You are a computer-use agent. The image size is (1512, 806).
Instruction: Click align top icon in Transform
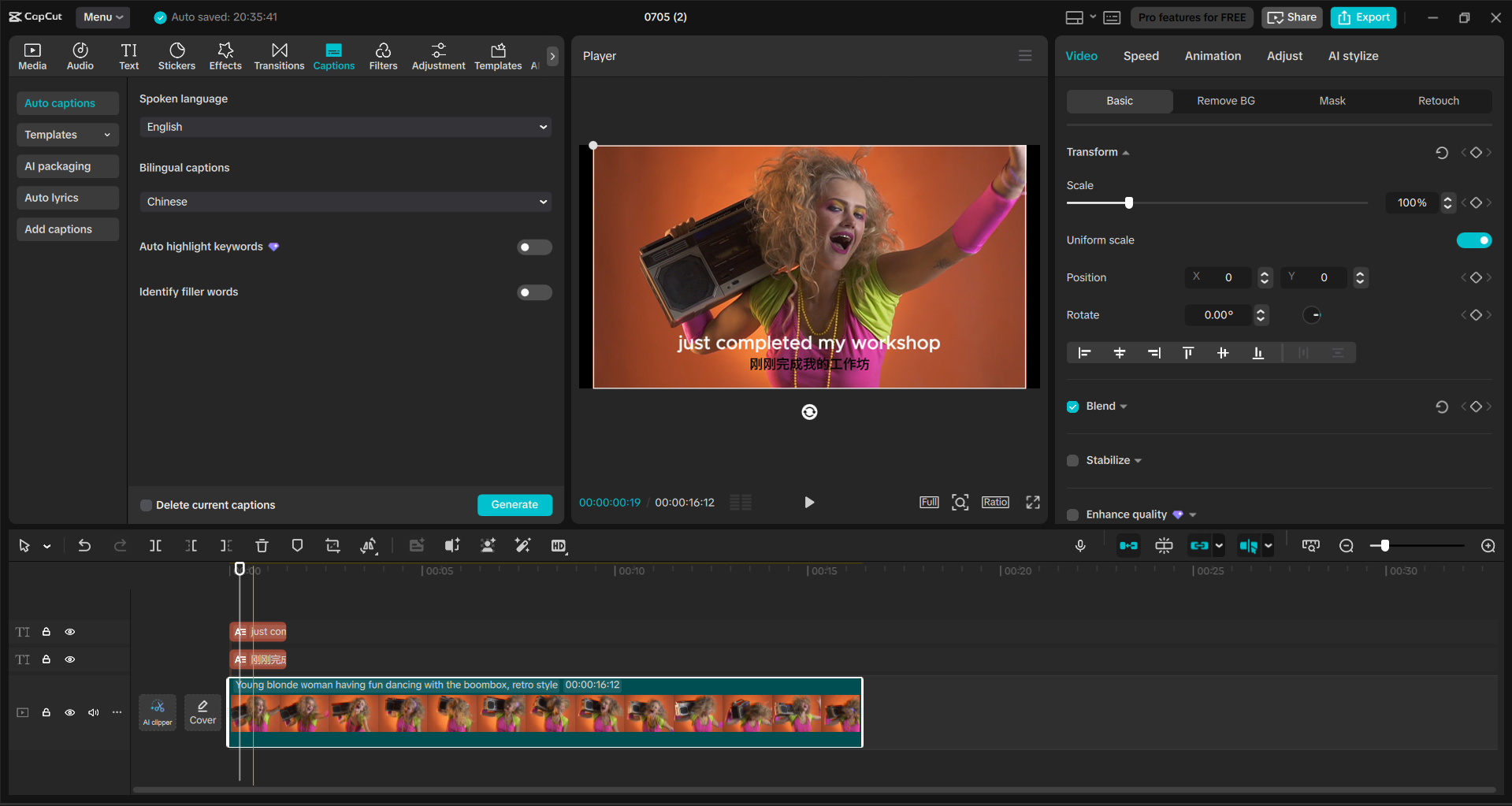1188,353
